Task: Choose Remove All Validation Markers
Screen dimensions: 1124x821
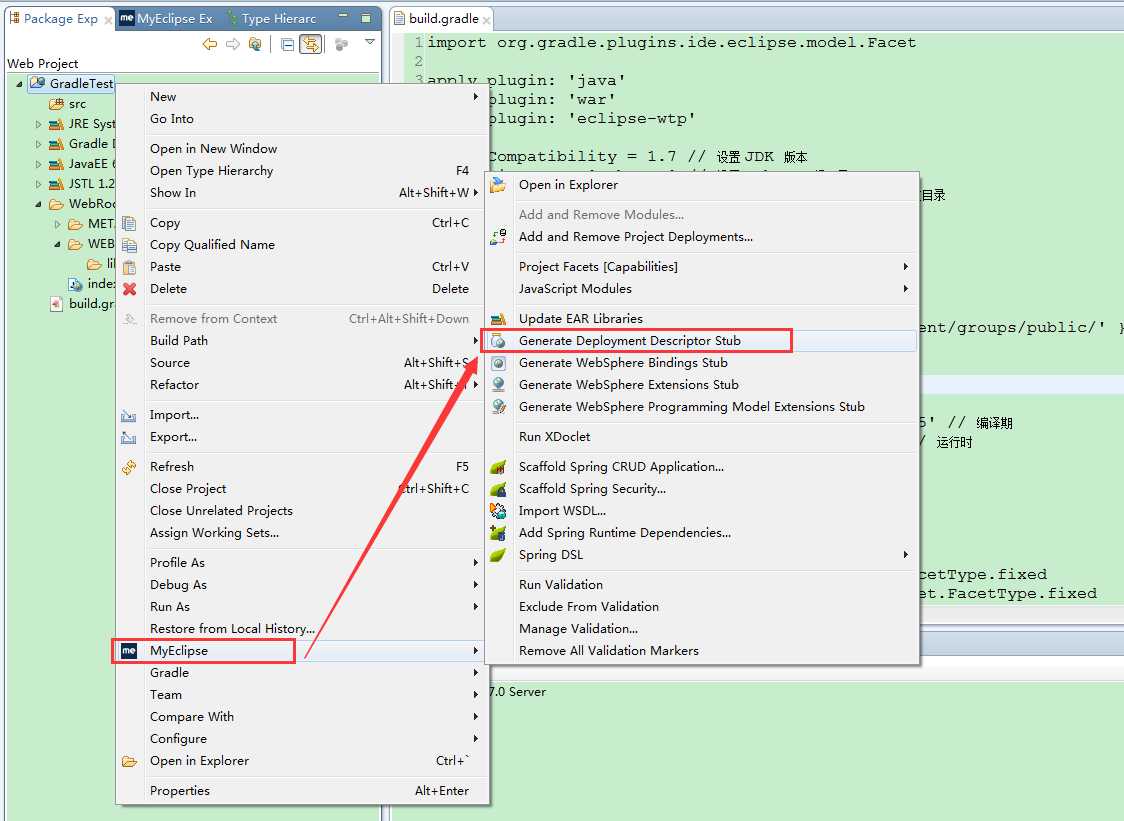Action: coord(609,651)
